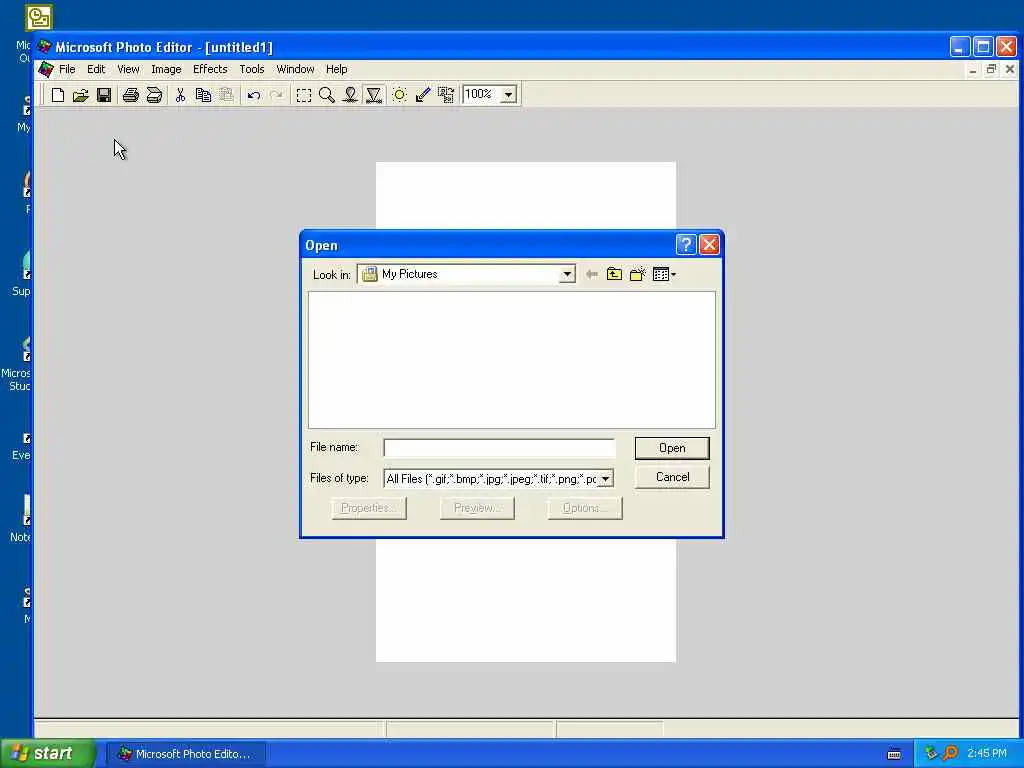Click the Cut scissors icon
The image size is (1024, 768).
(180, 95)
